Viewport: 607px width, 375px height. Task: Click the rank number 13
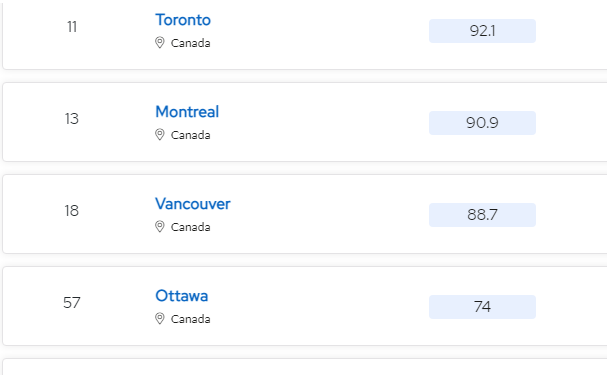click(x=72, y=119)
